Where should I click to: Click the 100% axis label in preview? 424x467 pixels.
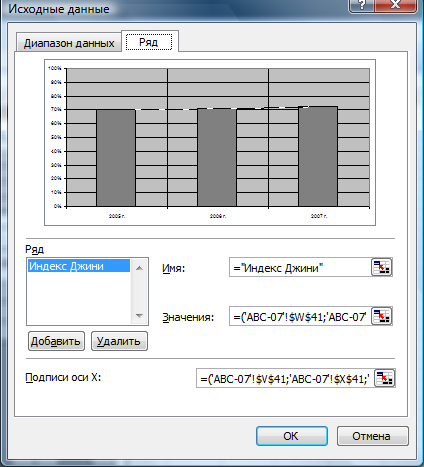click(x=55, y=68)
